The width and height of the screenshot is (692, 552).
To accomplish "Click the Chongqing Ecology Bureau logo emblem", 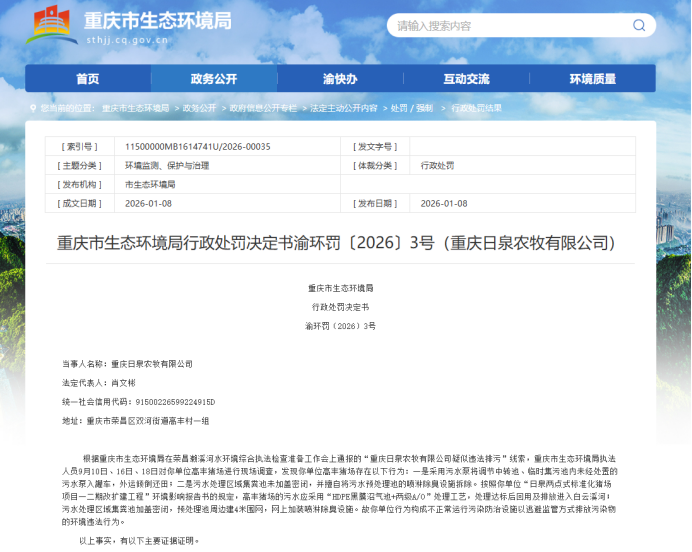I will 51,24.
